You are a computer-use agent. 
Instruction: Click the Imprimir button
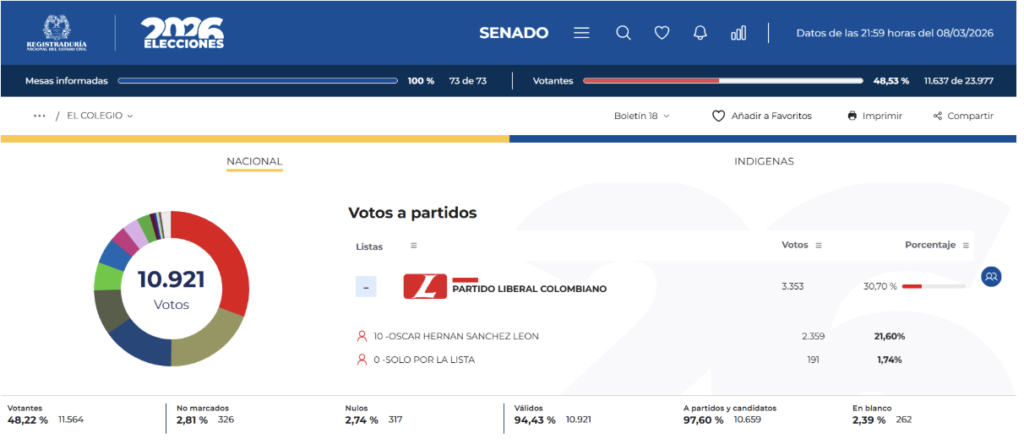click(x=874, y=116)
